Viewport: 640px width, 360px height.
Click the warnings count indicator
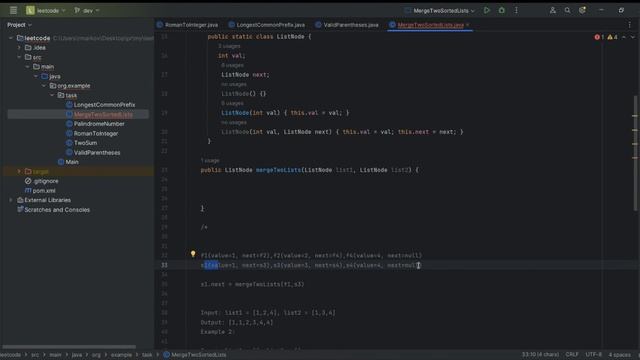point(612,37)
